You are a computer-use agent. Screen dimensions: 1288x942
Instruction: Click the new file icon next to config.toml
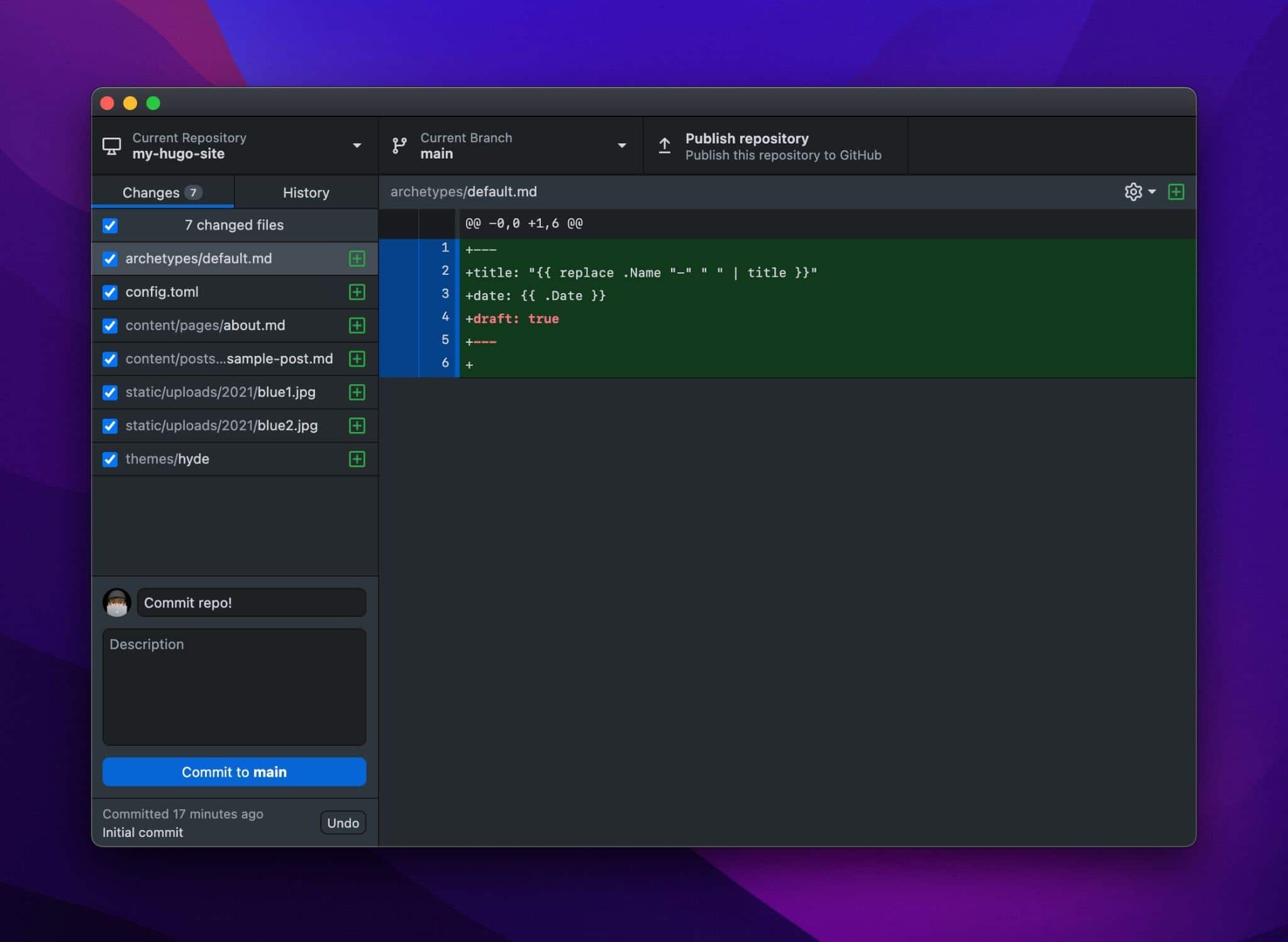click(356, 291)
